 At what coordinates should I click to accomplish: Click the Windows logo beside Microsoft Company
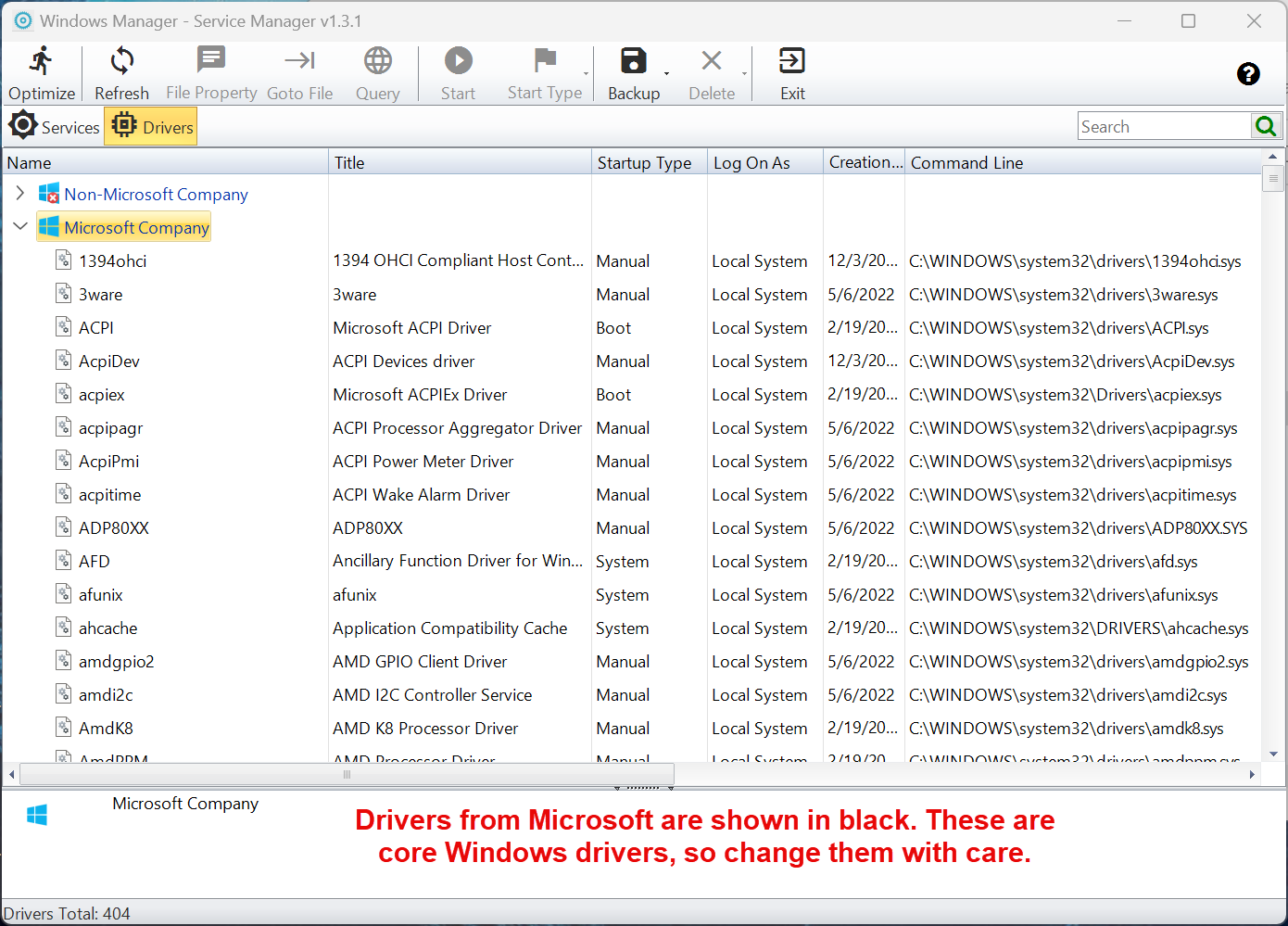tap(49, 227)
